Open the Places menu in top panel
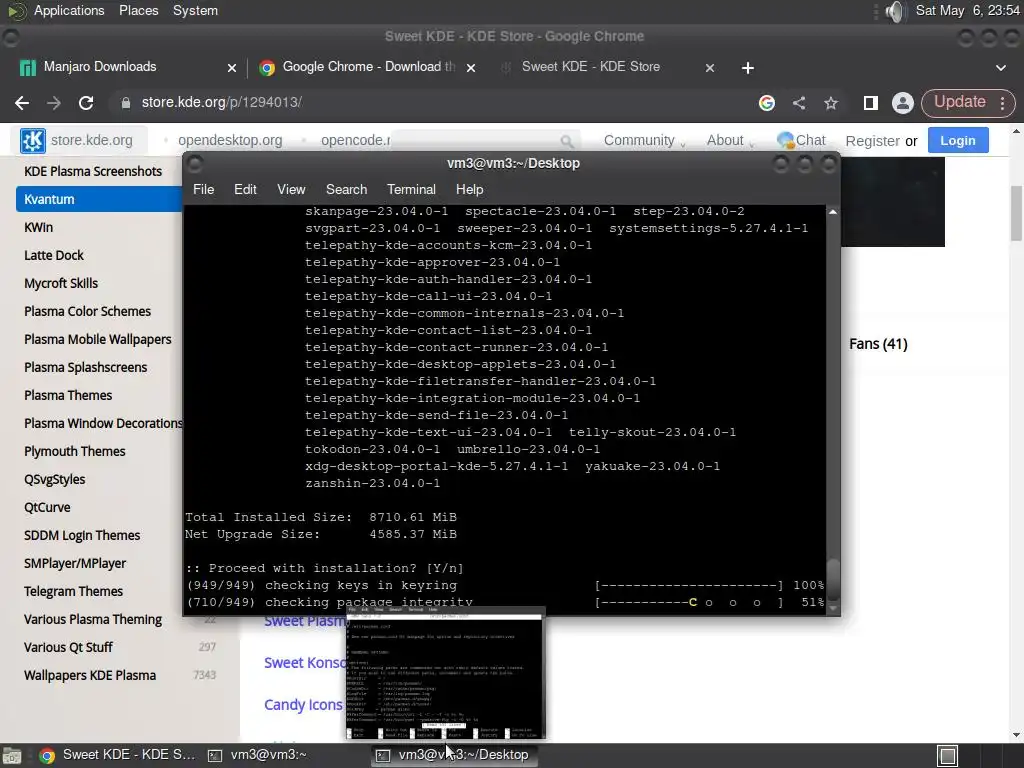 [138, 11]
